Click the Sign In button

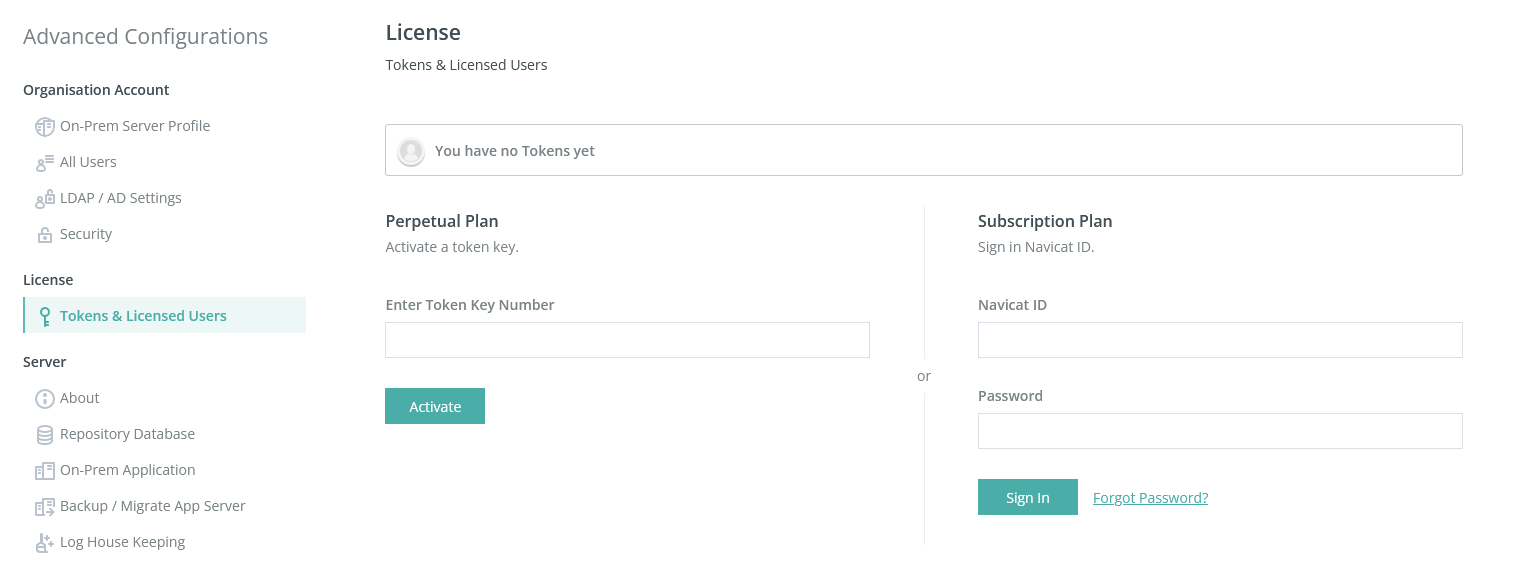1028,497
